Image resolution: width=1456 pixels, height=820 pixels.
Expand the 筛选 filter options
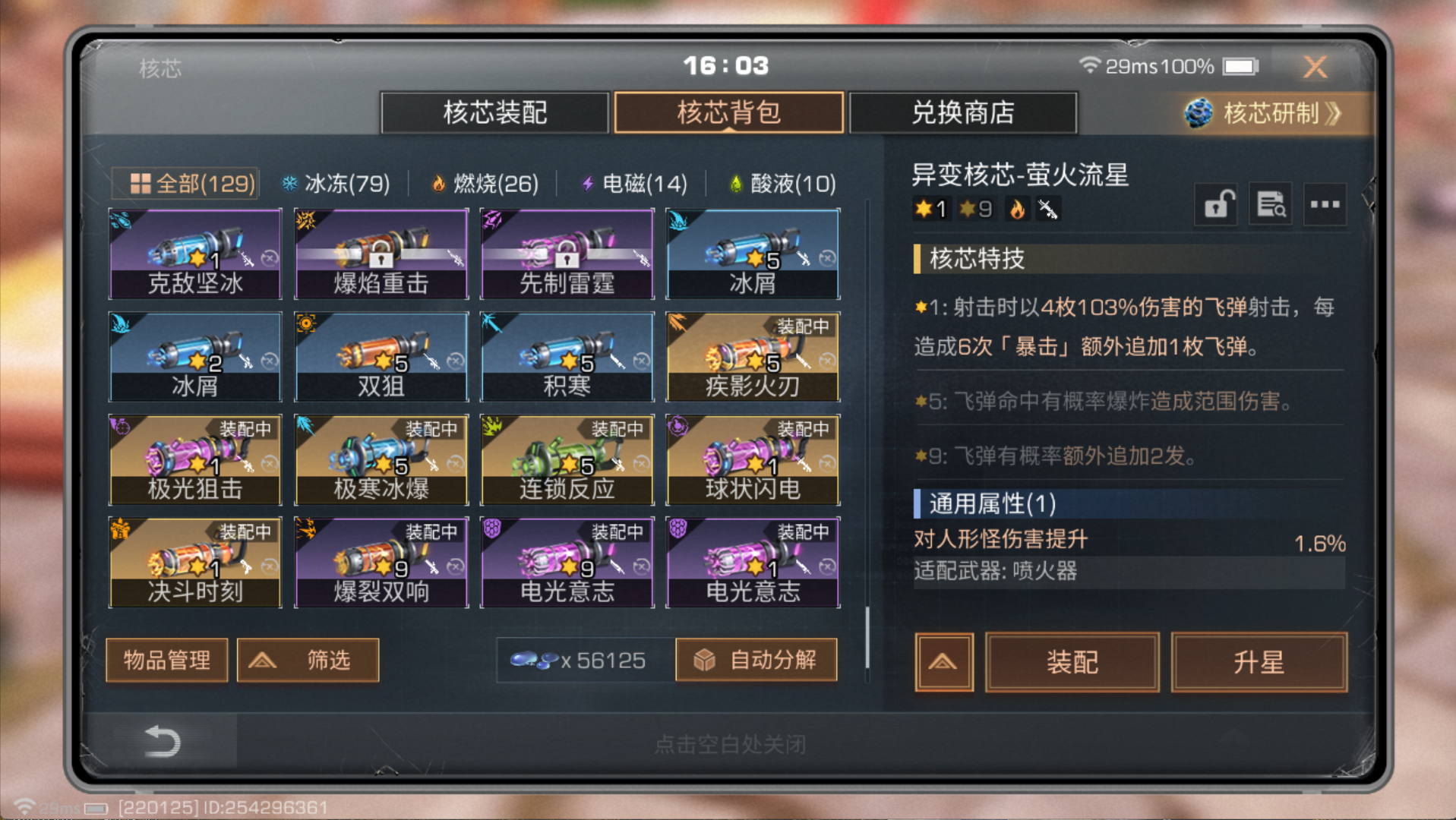[308, 661]
